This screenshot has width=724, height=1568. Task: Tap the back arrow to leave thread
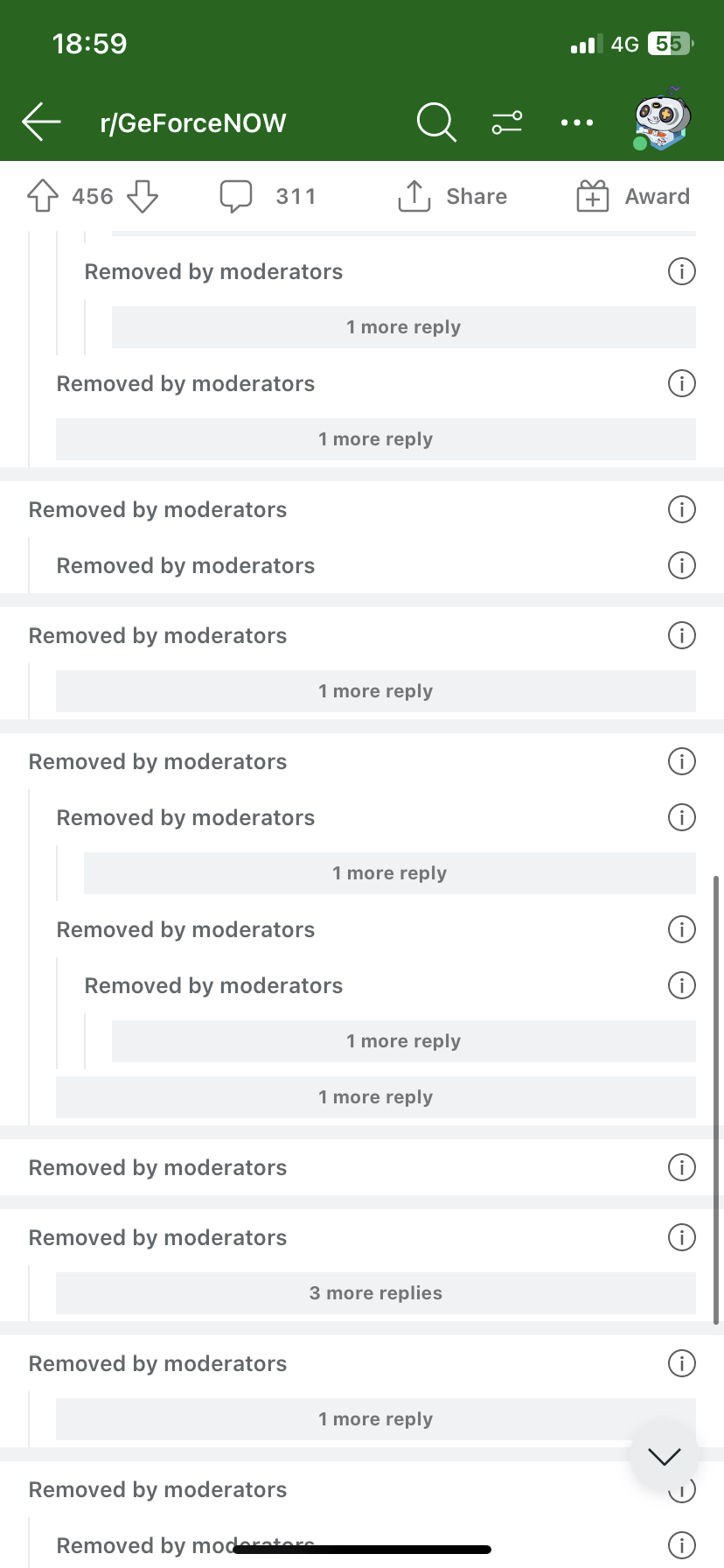pos(41,122)
